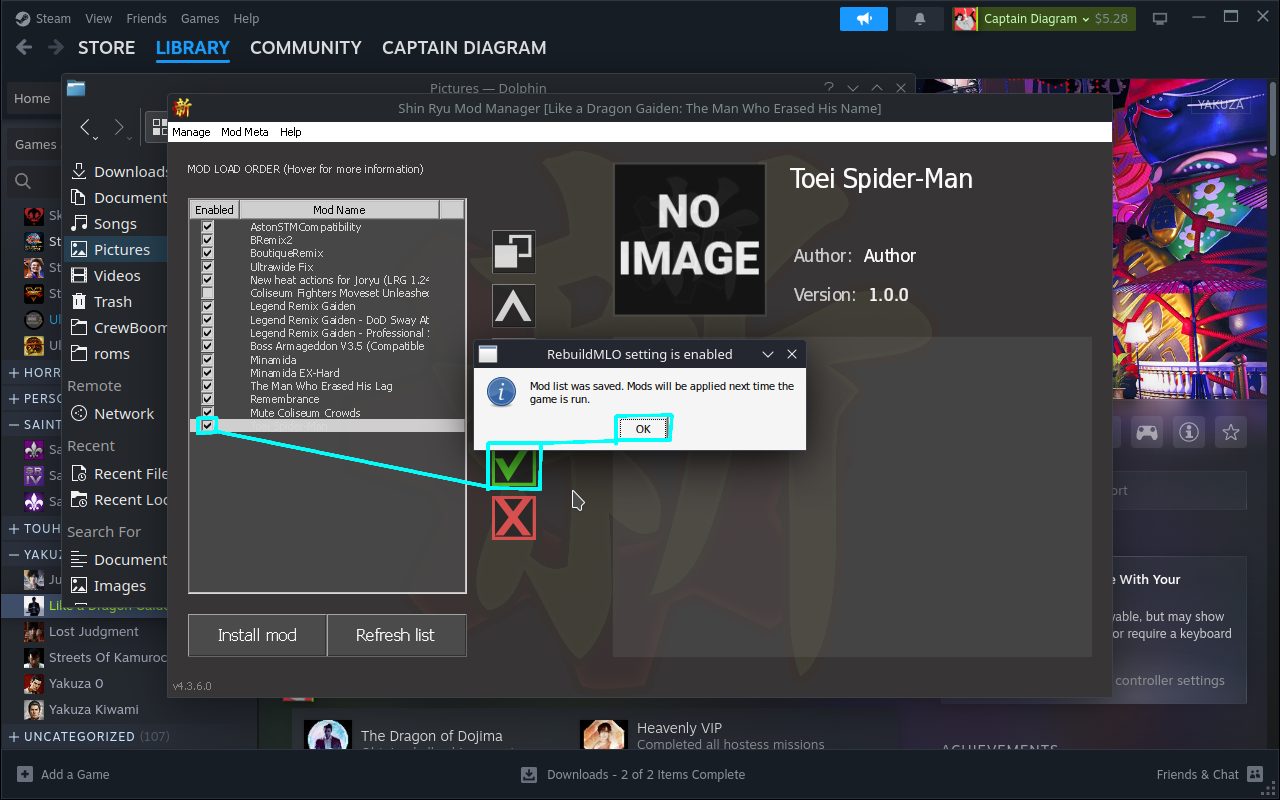Viewport: 1280px width, 800px height.
Task: Enable the Coliseum Fighters Moveset Unleashed checkbox
Action: click(207, 293)
